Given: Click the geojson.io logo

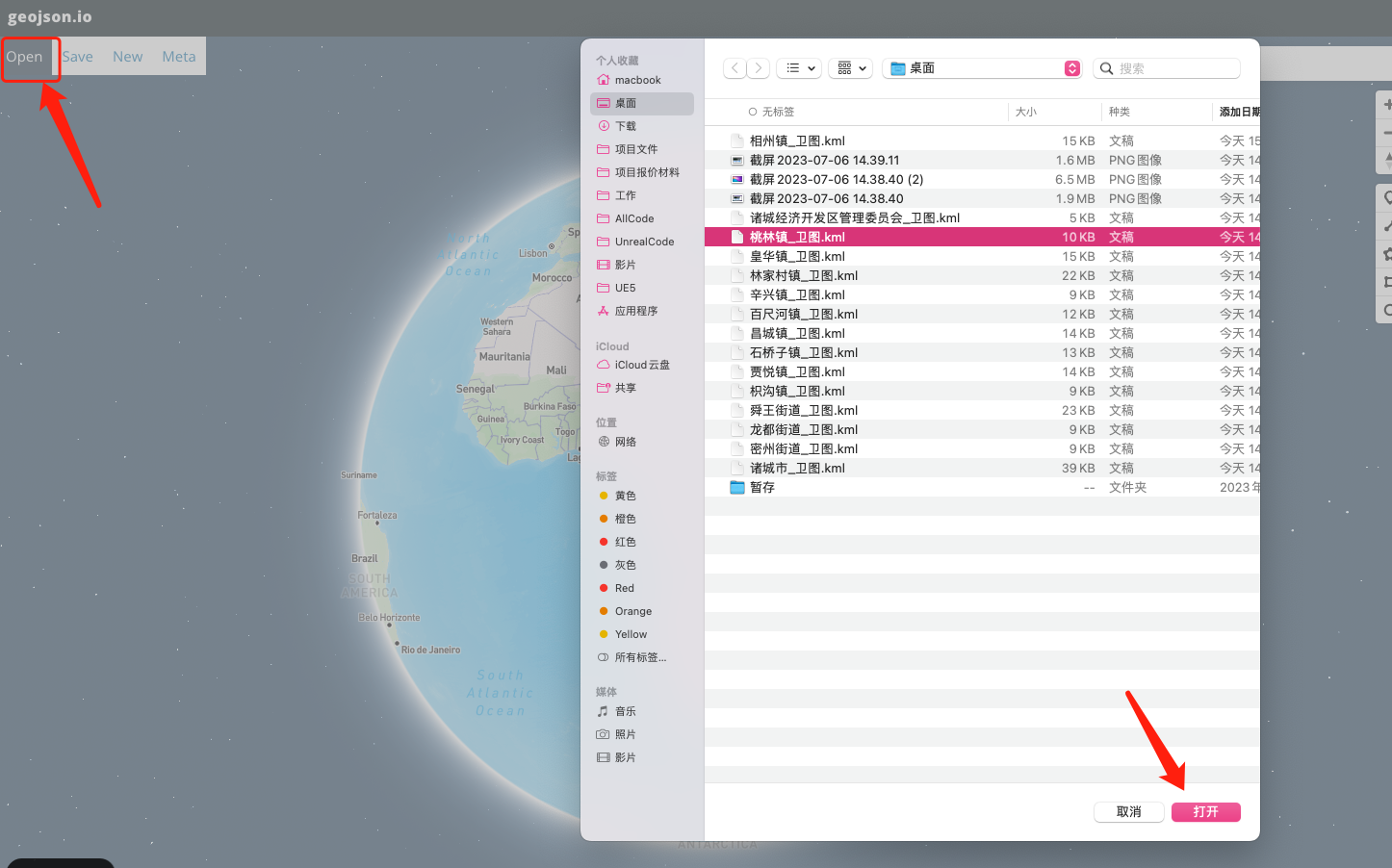Looking at the screenshot, I should tap(50, 16).
